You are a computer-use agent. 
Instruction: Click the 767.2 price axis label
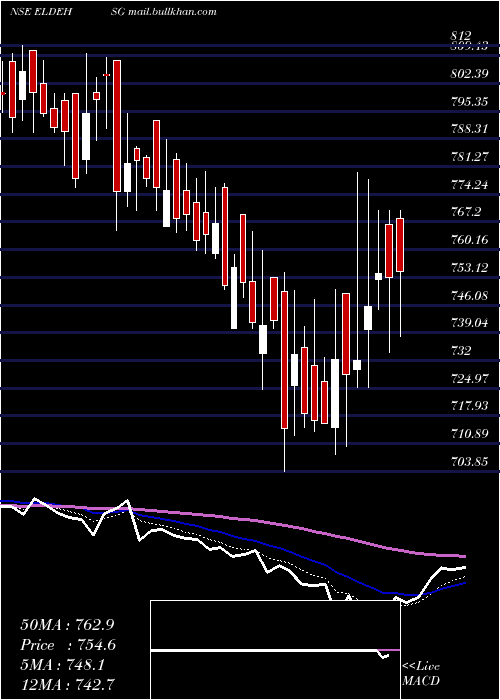pos(466,212)
